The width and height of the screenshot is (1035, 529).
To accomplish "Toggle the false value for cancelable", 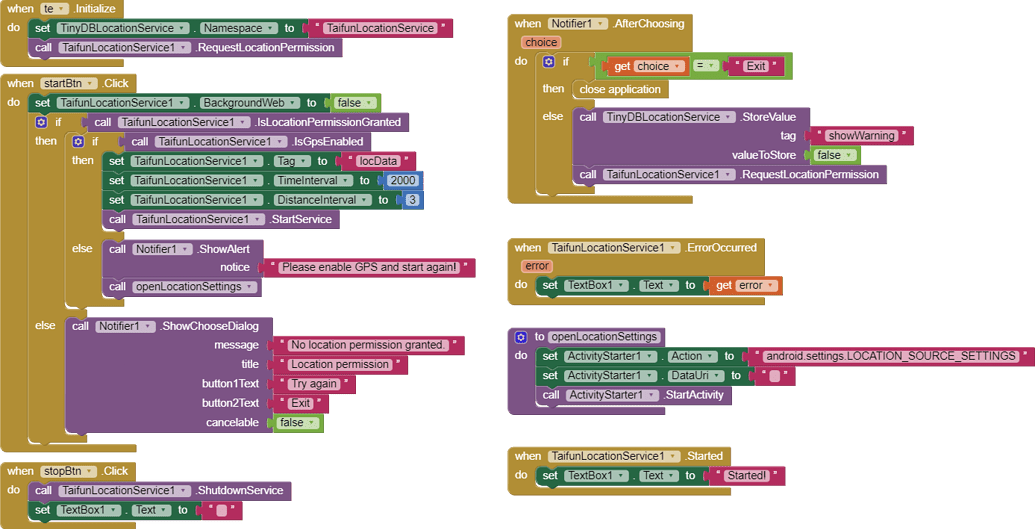I will click(298, 423).
